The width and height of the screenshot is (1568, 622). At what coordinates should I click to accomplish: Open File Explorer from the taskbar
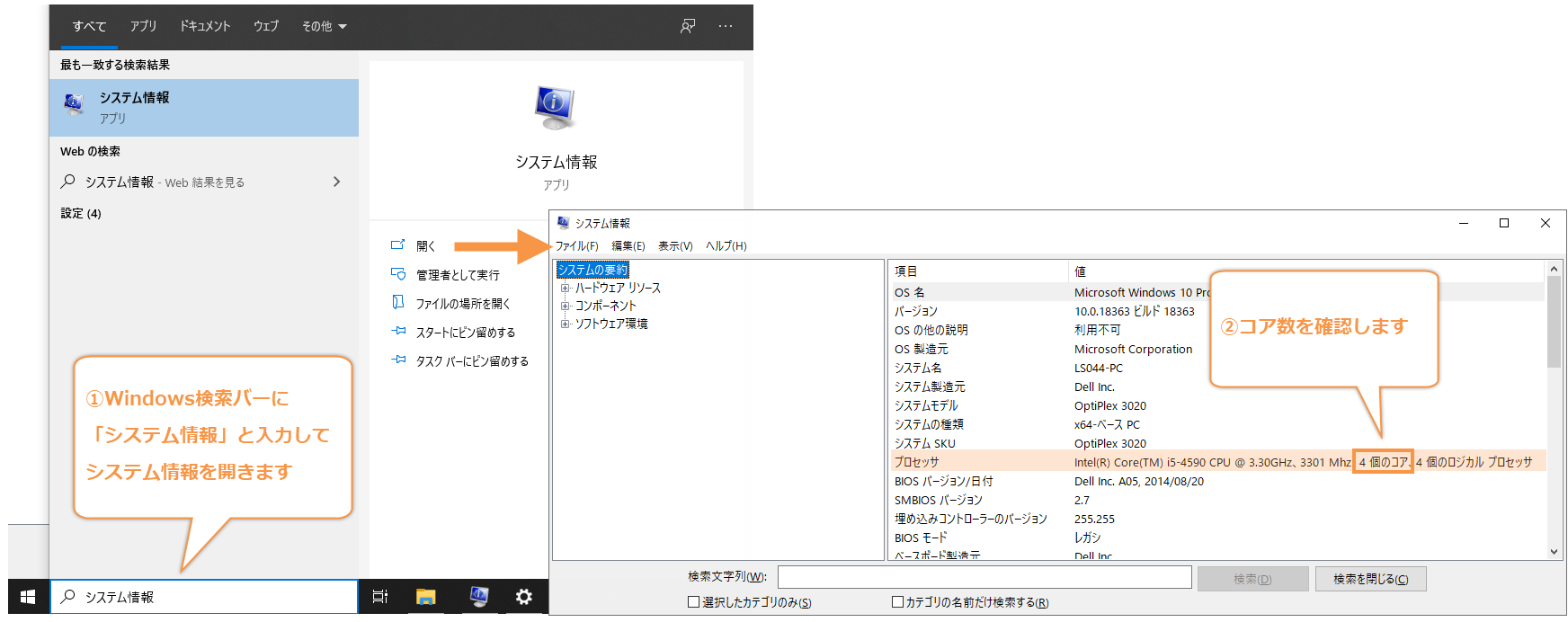click(425, 597)
